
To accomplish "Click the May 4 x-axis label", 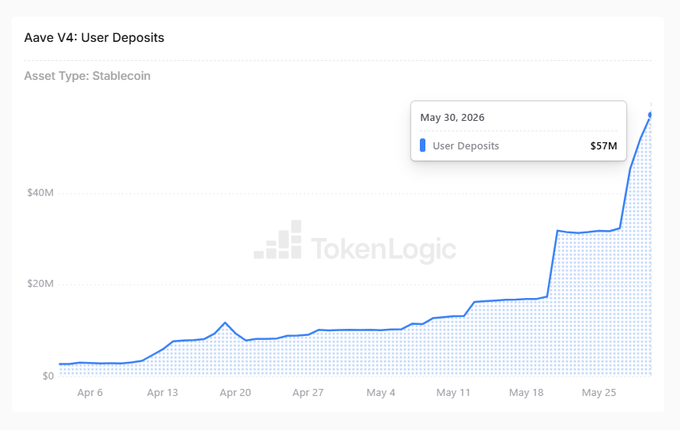I will [381, 393].
